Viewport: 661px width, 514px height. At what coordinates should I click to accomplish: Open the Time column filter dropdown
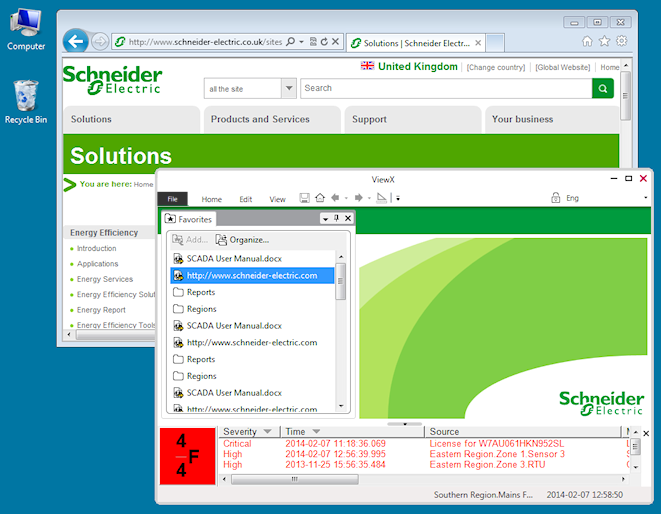[316, 431]
